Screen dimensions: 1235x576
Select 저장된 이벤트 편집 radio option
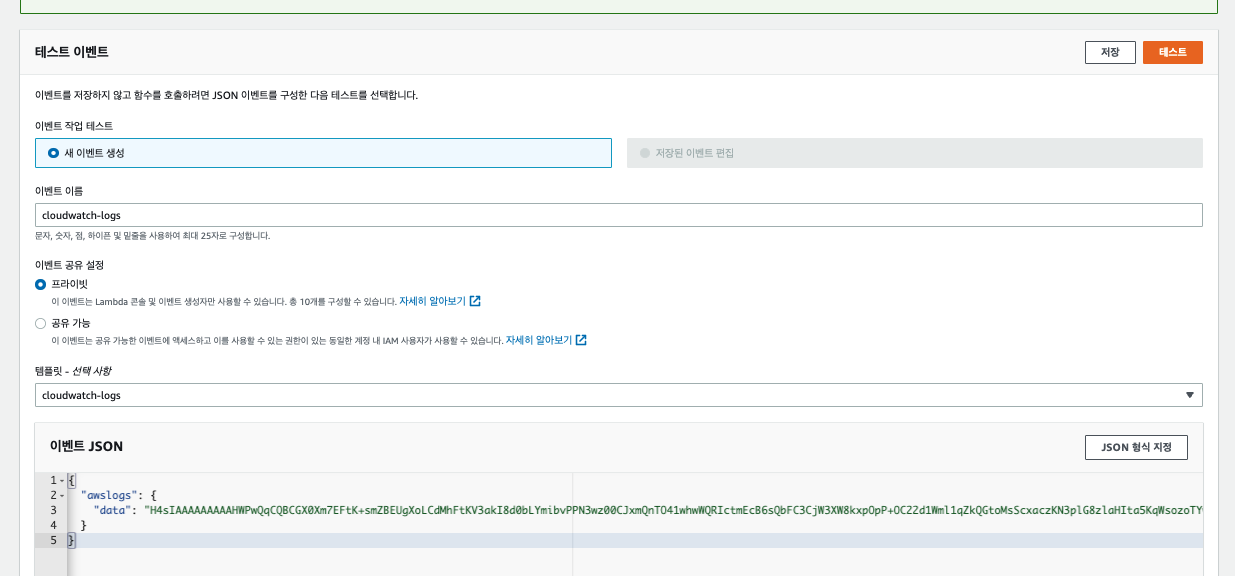pyautogui.click(x=645, y=153)
